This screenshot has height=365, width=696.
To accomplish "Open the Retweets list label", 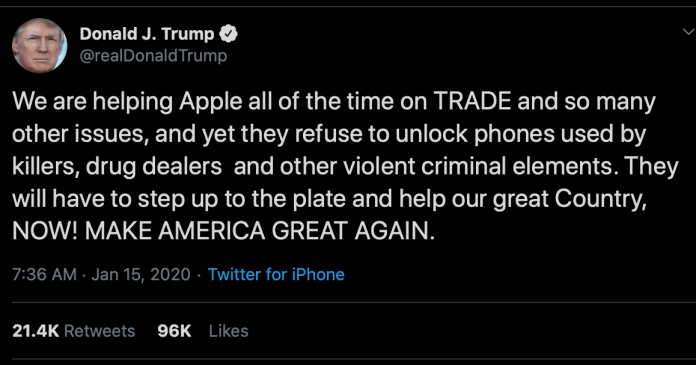I will click(99, 331).
